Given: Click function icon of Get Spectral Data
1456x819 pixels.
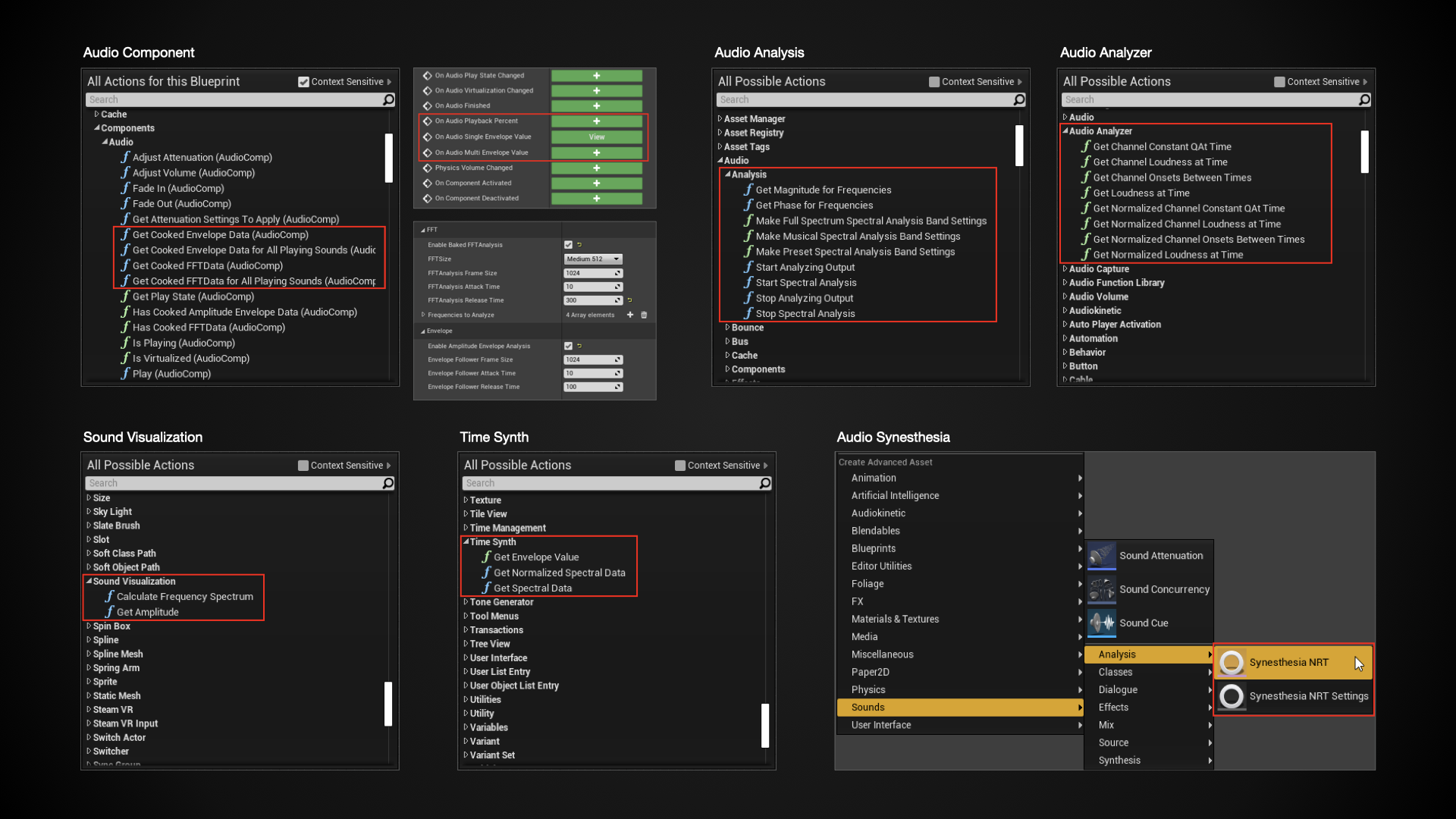Looking at the screenshot, I should pos(487,588).
